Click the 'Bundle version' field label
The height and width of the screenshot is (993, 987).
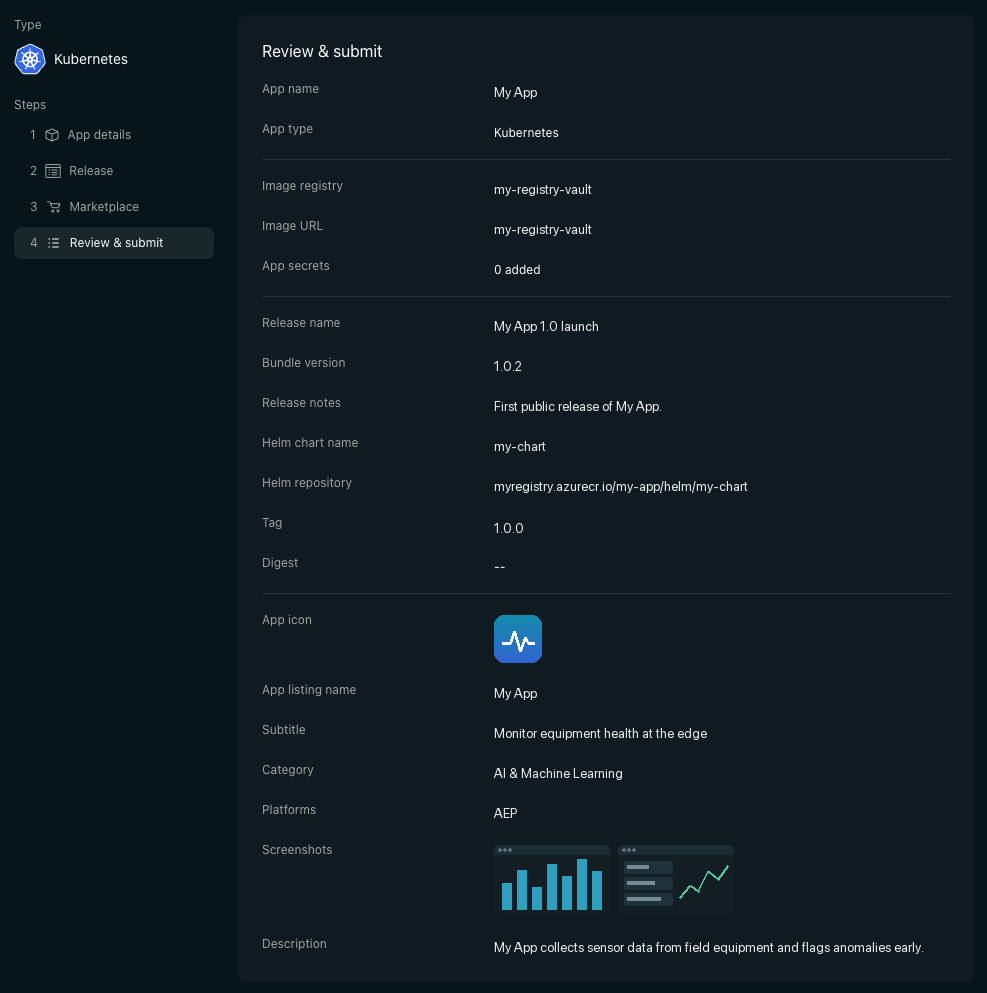(x=304, y=363)
